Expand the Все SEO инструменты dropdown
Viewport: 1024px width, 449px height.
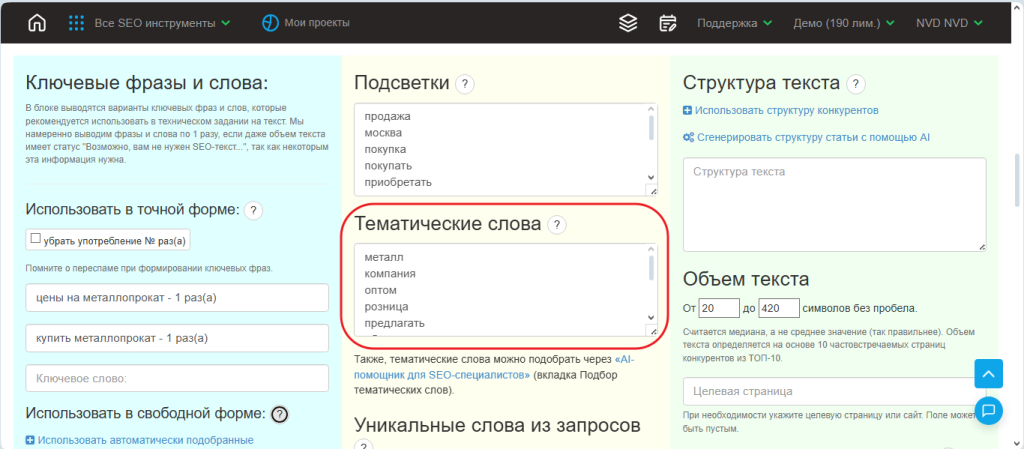point(148,23)
